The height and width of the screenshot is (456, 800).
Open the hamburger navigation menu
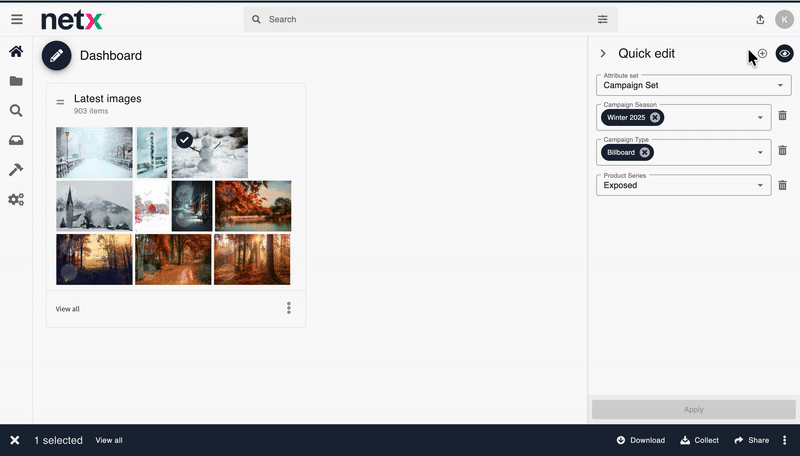point(16,19)
